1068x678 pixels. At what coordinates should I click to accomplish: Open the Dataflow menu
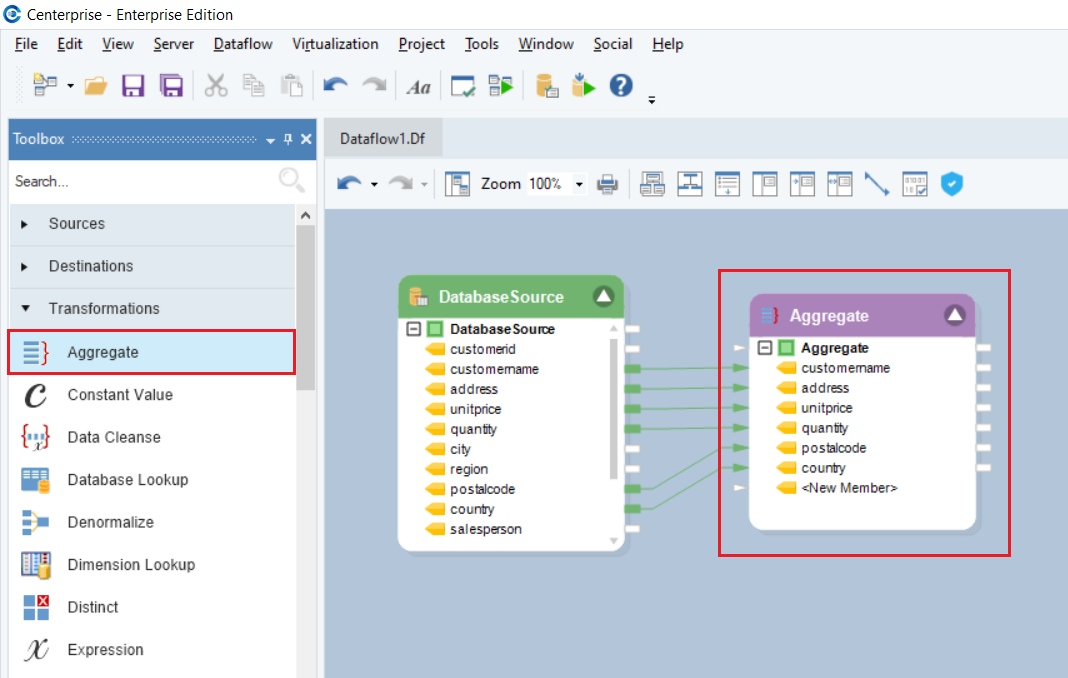243,44
